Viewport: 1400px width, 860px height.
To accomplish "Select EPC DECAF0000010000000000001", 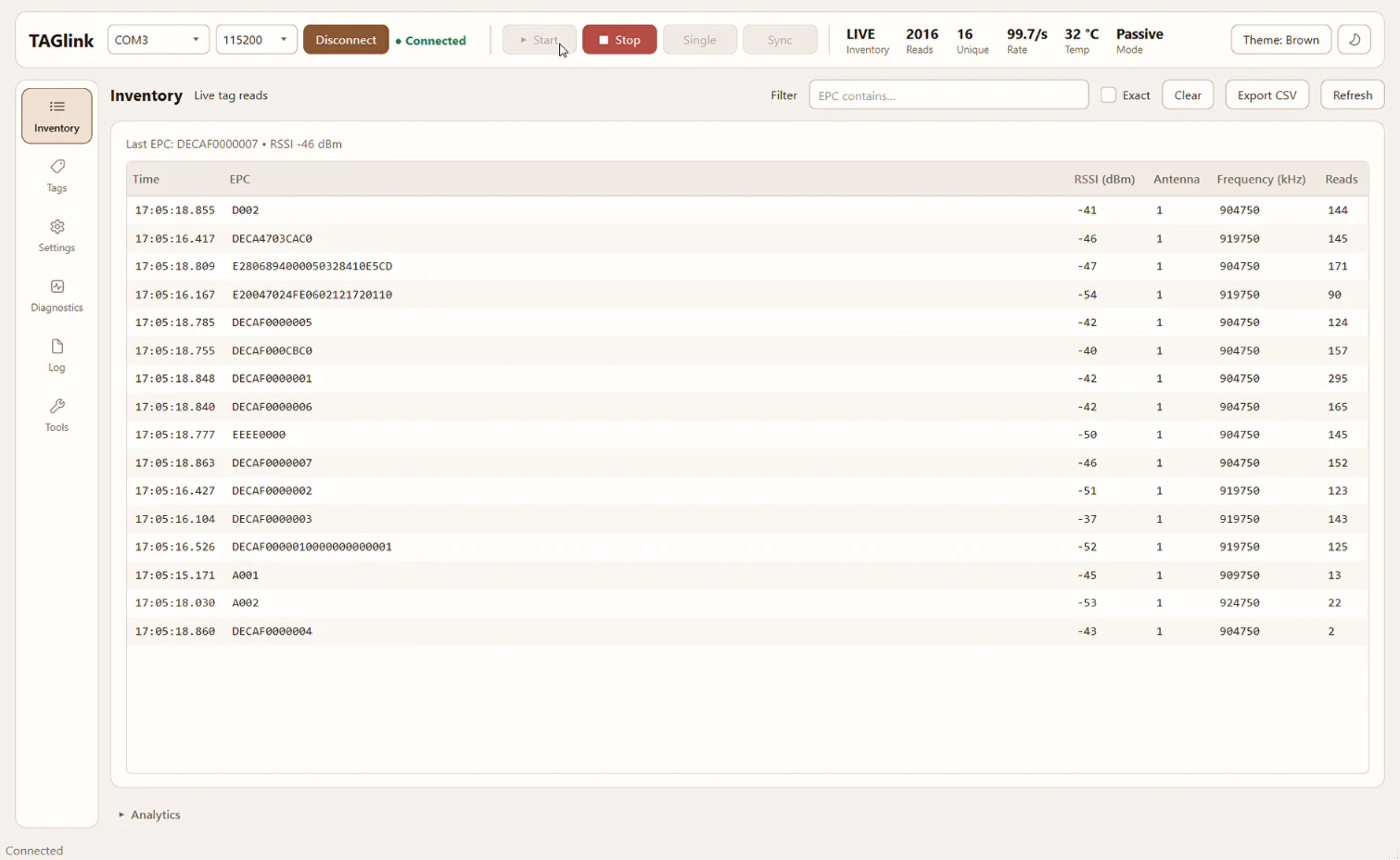I will 747,547.
